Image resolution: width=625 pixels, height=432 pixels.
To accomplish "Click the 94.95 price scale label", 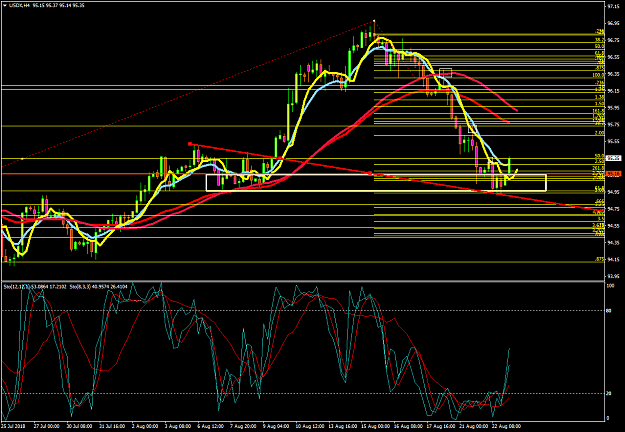I will 613,192.
